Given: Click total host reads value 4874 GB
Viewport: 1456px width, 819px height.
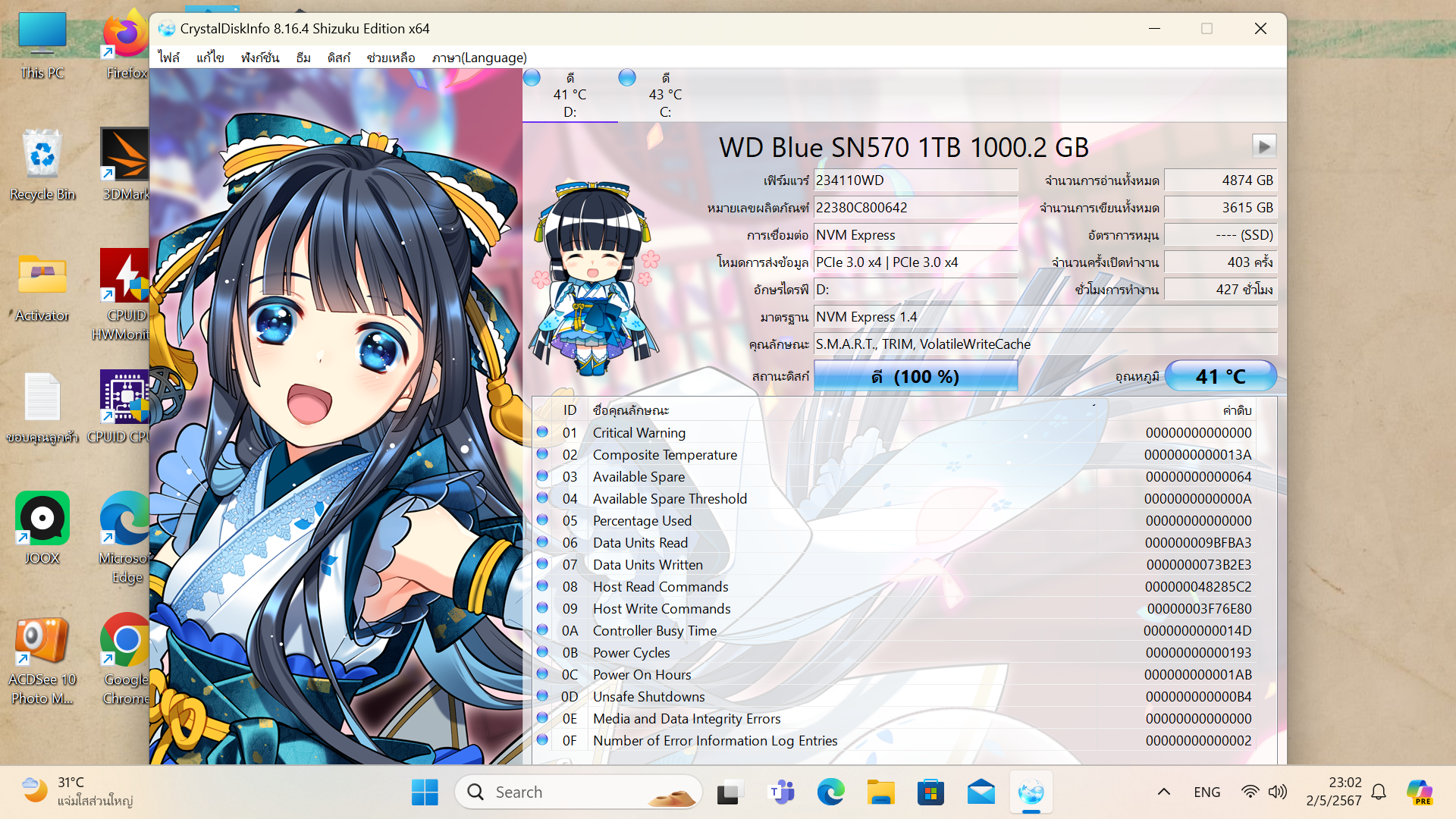Looking at the screenshot, I should pos(1220,180).
